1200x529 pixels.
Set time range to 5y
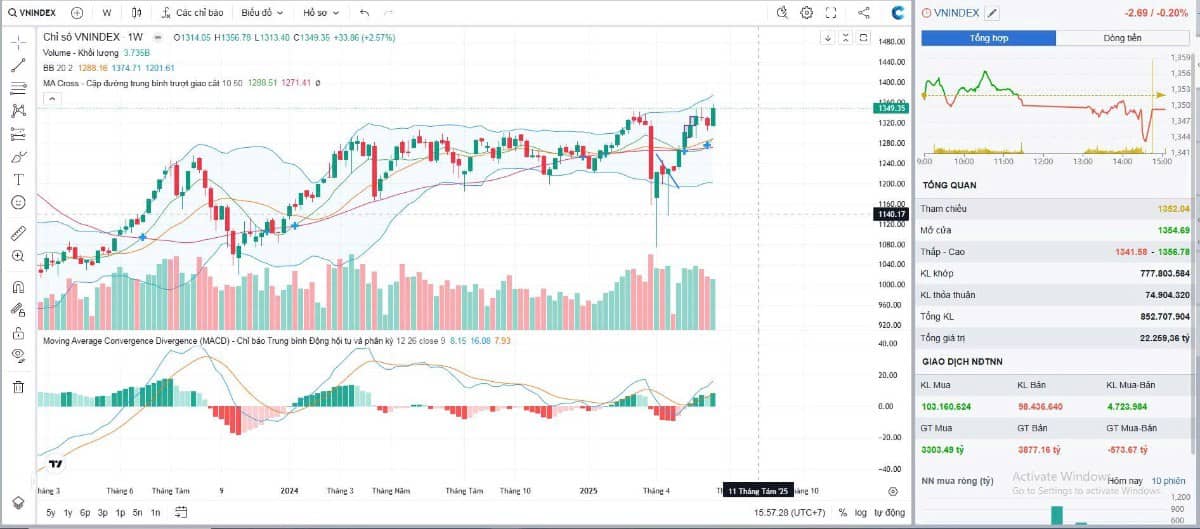click(51, 512)
